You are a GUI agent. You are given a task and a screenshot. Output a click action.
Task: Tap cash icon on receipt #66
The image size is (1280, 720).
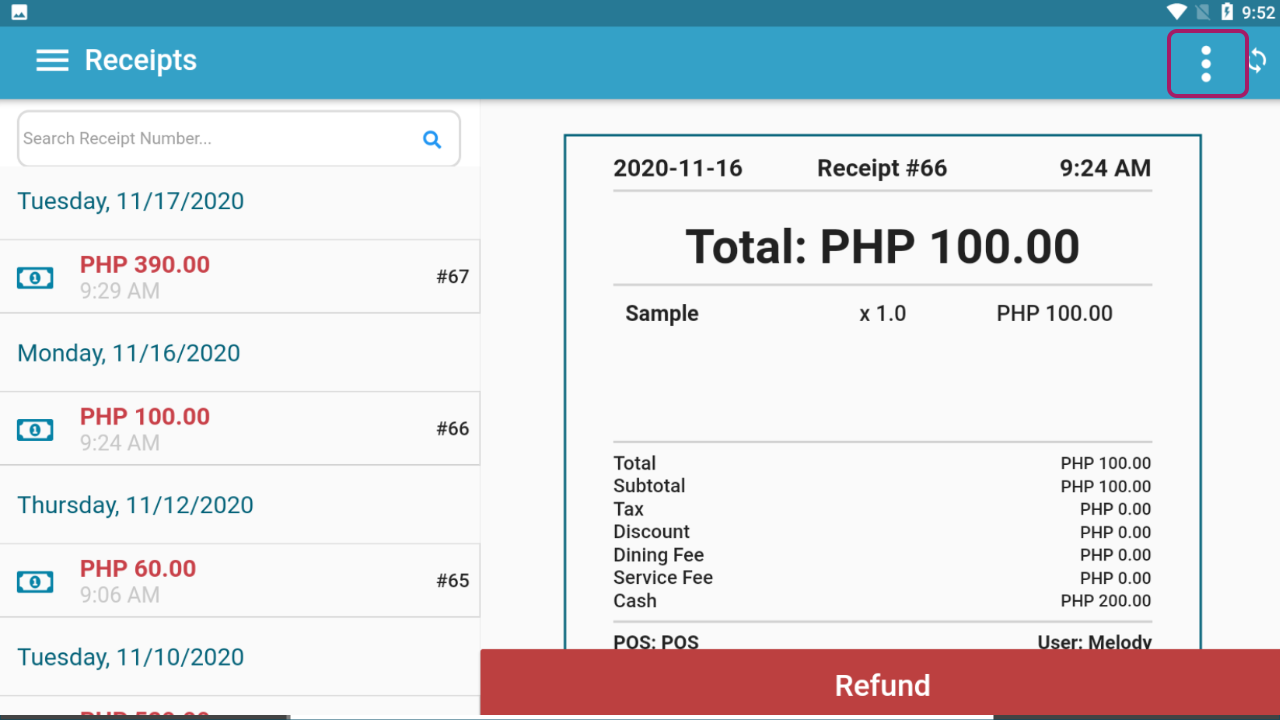tap(35, 429)
